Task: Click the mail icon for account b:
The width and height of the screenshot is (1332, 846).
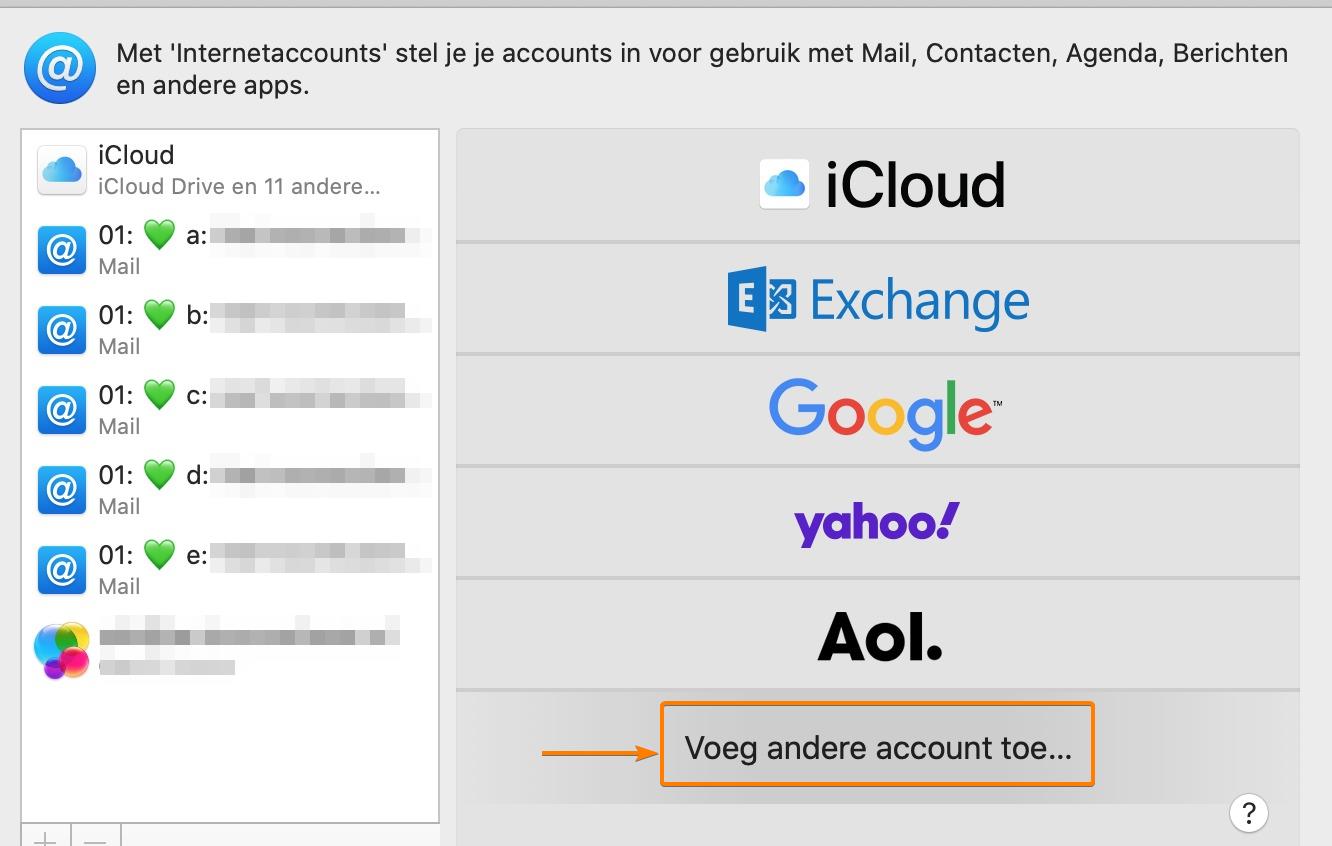Action: tap(62, 330)
